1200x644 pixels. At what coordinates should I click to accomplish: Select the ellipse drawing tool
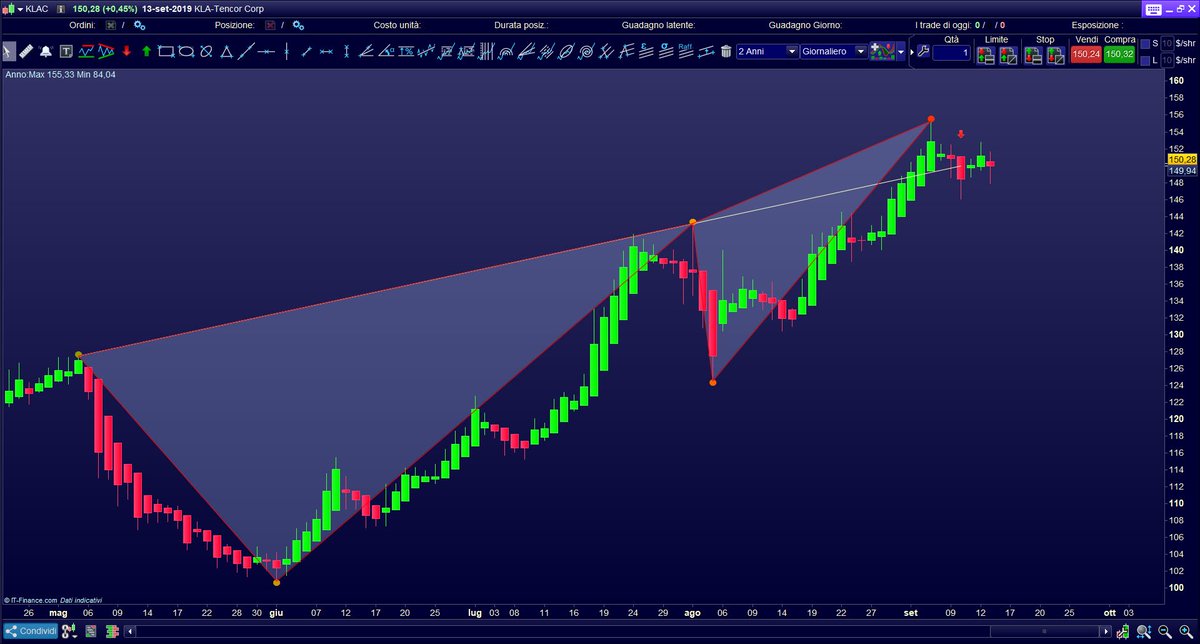pos(186,51)
